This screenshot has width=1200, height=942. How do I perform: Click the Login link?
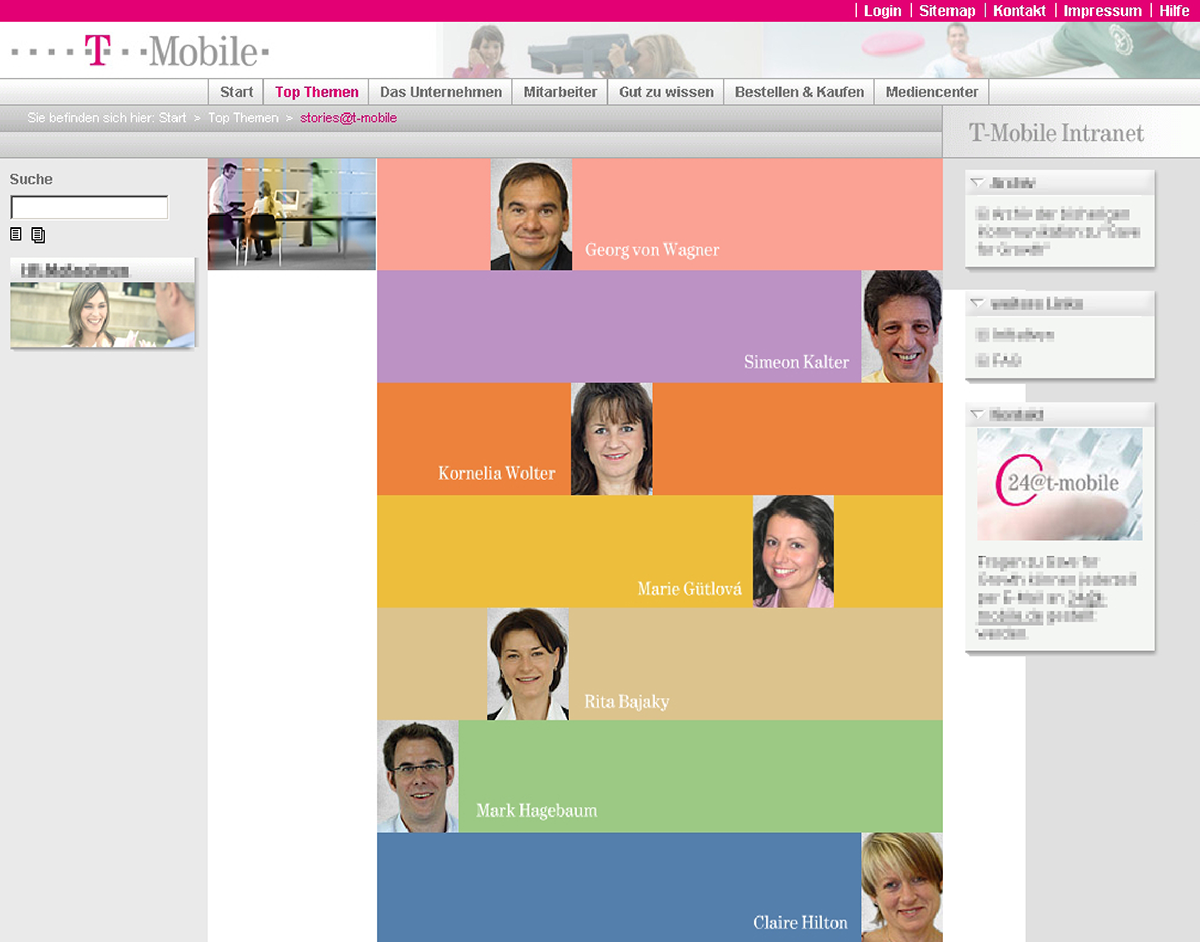click(x=882, y=11)
